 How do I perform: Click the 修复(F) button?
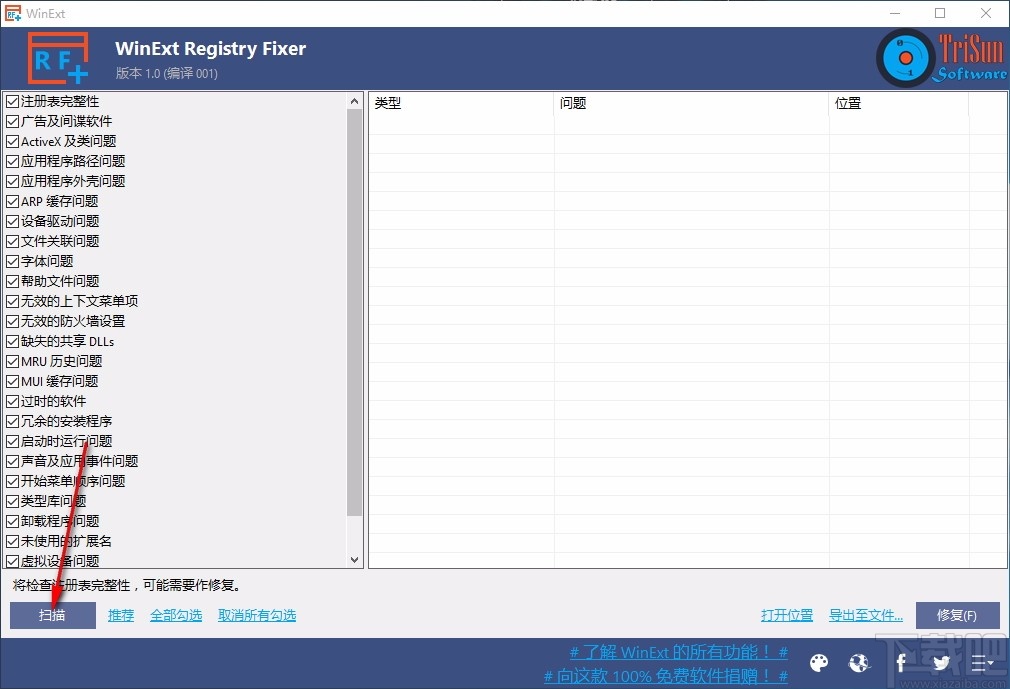957,615
